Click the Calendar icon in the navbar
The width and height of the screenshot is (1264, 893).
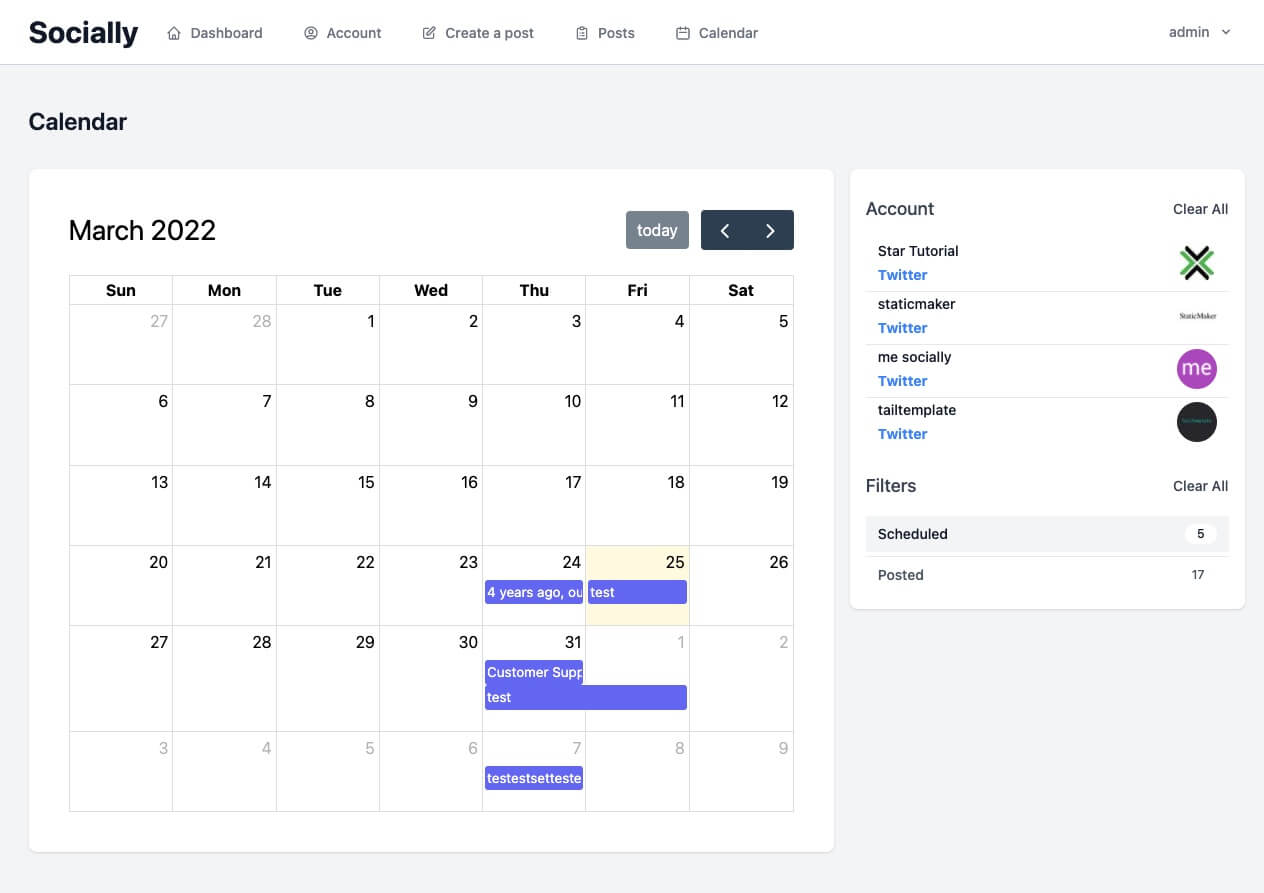pyautogui.click(x=683, y=33)
